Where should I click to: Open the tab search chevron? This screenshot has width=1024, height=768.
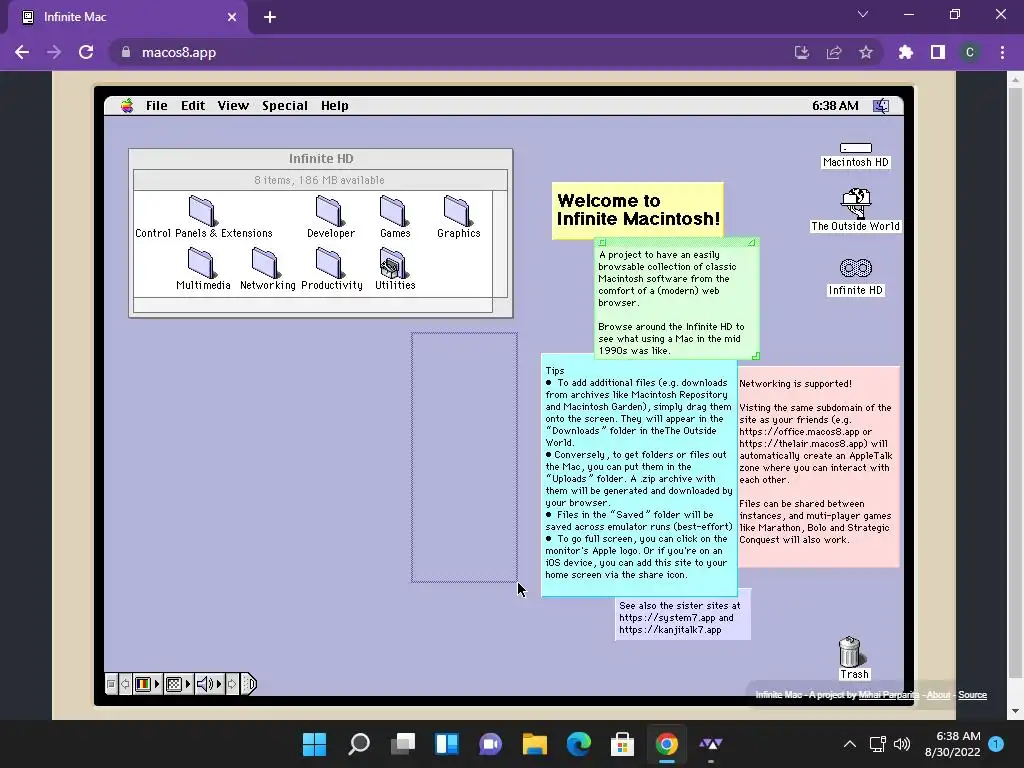coord(863,14)
